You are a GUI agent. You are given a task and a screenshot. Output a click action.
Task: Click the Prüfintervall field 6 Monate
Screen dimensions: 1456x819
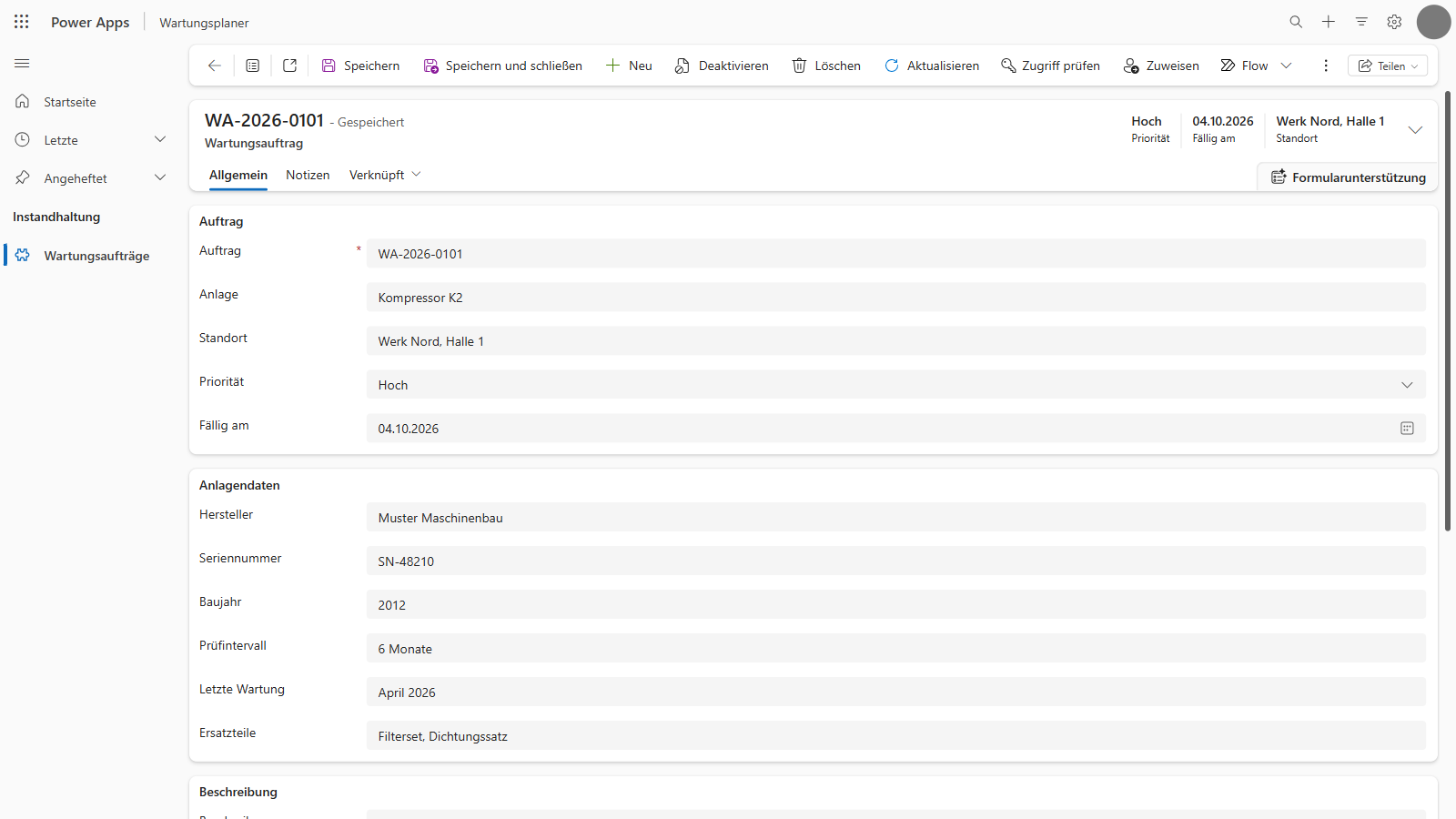tap(895, 649)
